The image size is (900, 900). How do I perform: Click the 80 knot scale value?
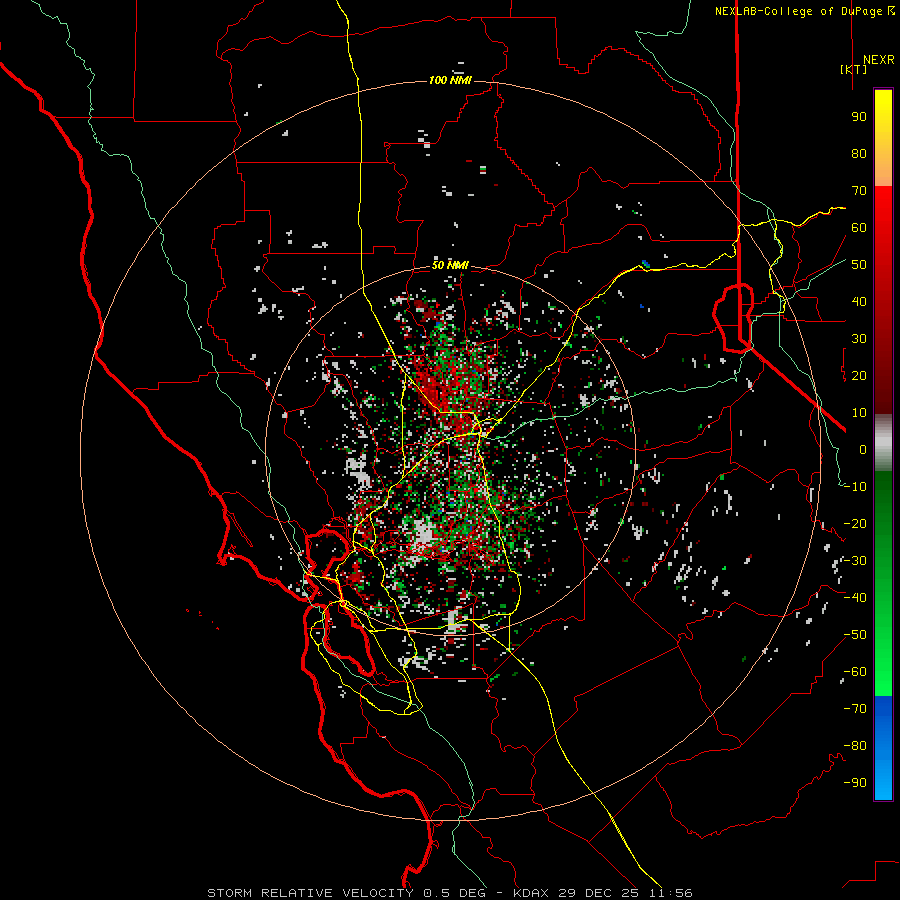859,153
